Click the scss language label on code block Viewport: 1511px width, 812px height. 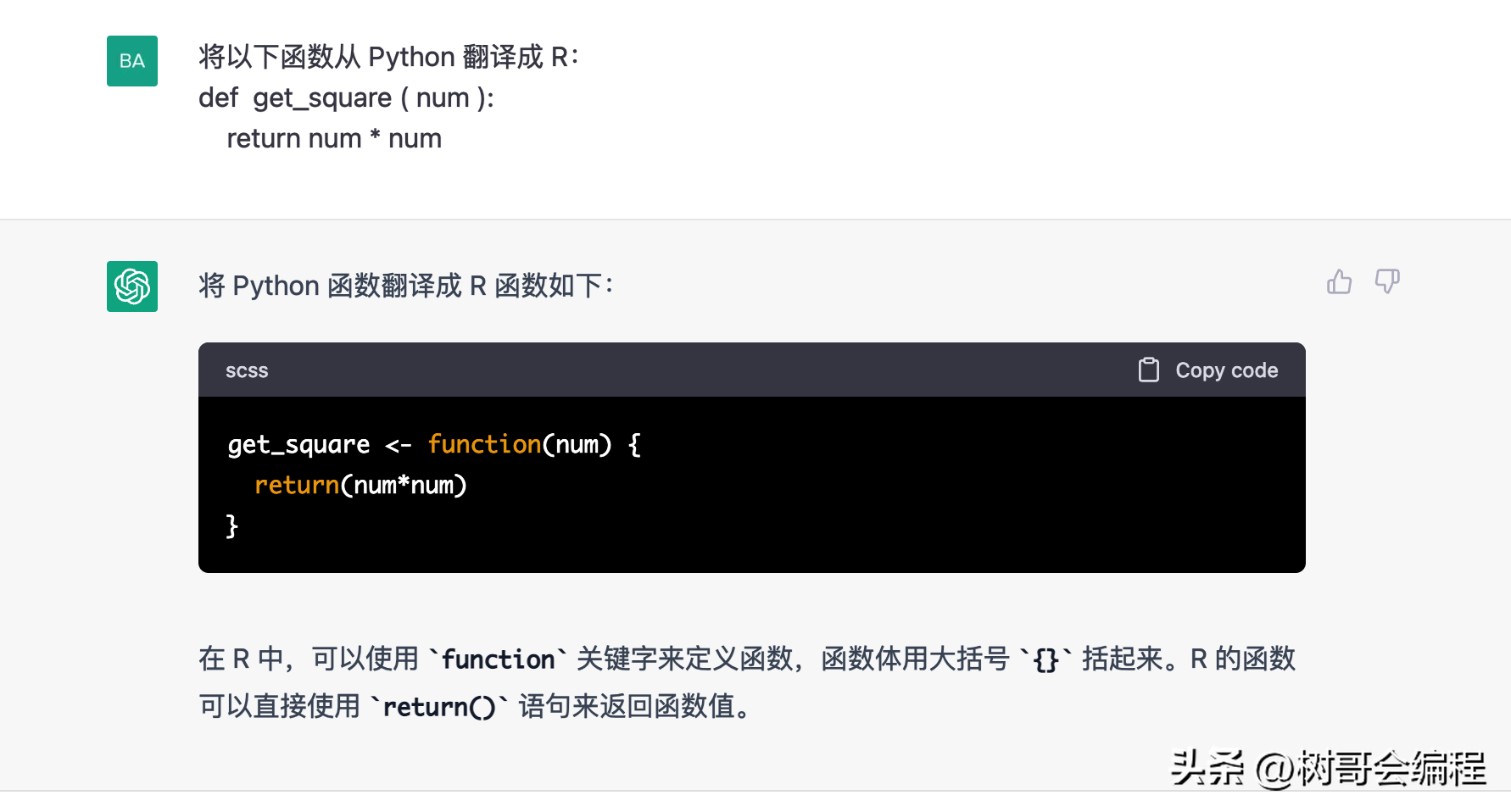[x=246, y=370]
